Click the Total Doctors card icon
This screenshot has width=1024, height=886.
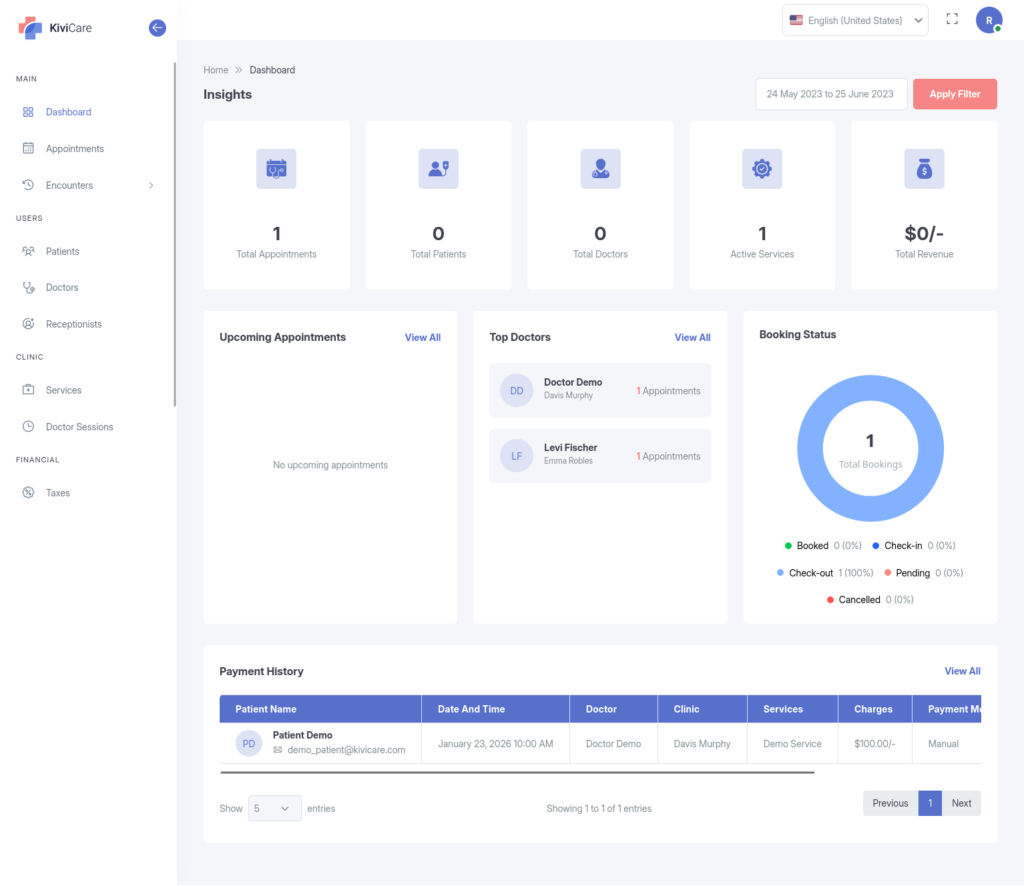tap(600, 169)
